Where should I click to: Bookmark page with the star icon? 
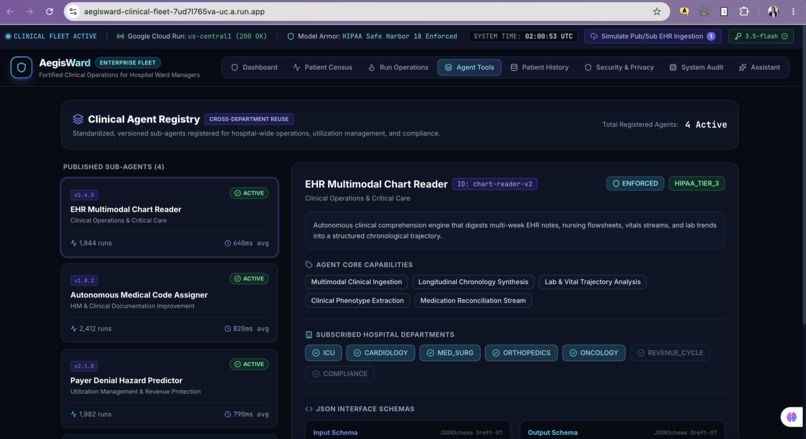click(x=656, y=11)
